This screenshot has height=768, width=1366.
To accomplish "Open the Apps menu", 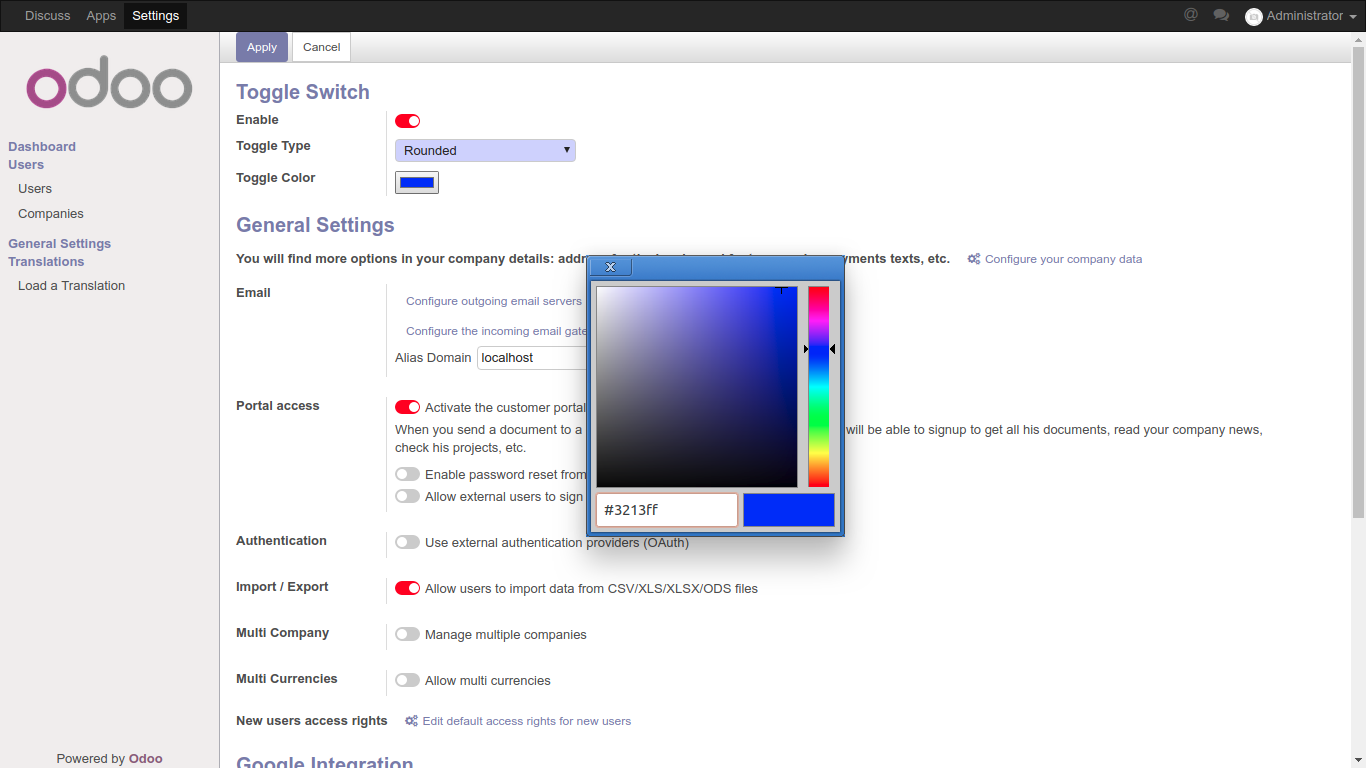I will point(100,15).
